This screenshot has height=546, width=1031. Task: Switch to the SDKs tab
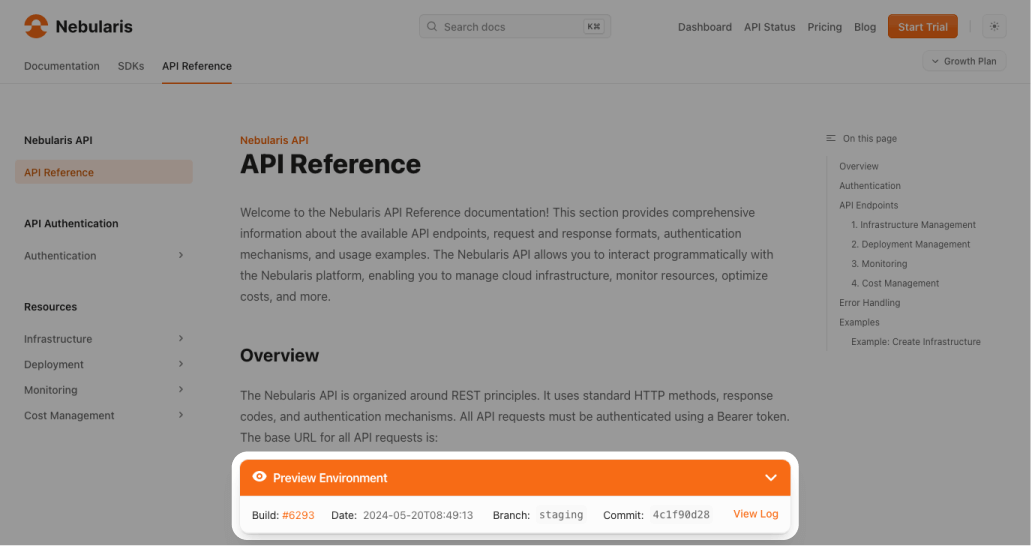point(131,66)
